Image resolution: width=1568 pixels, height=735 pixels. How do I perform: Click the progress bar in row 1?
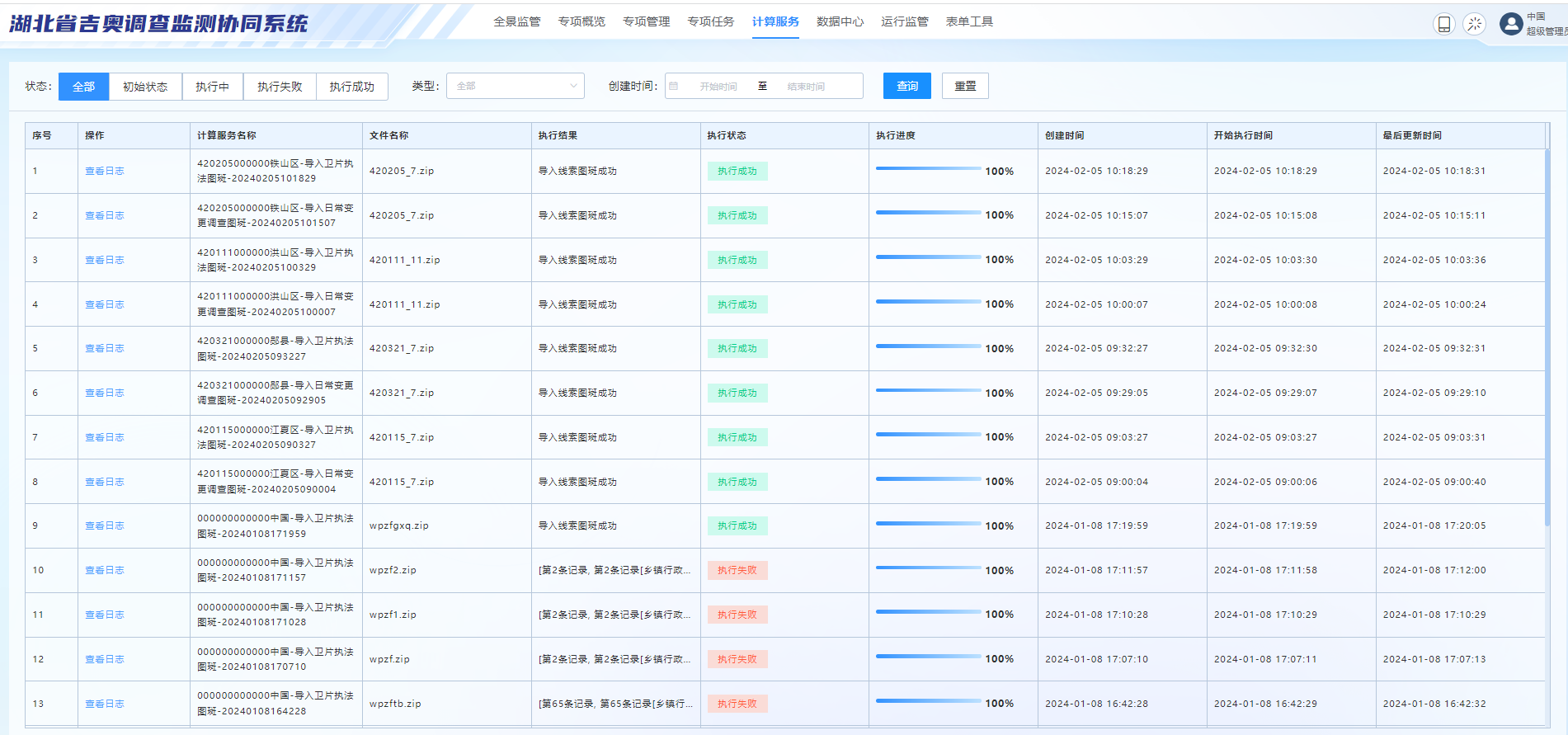[928, 168]
